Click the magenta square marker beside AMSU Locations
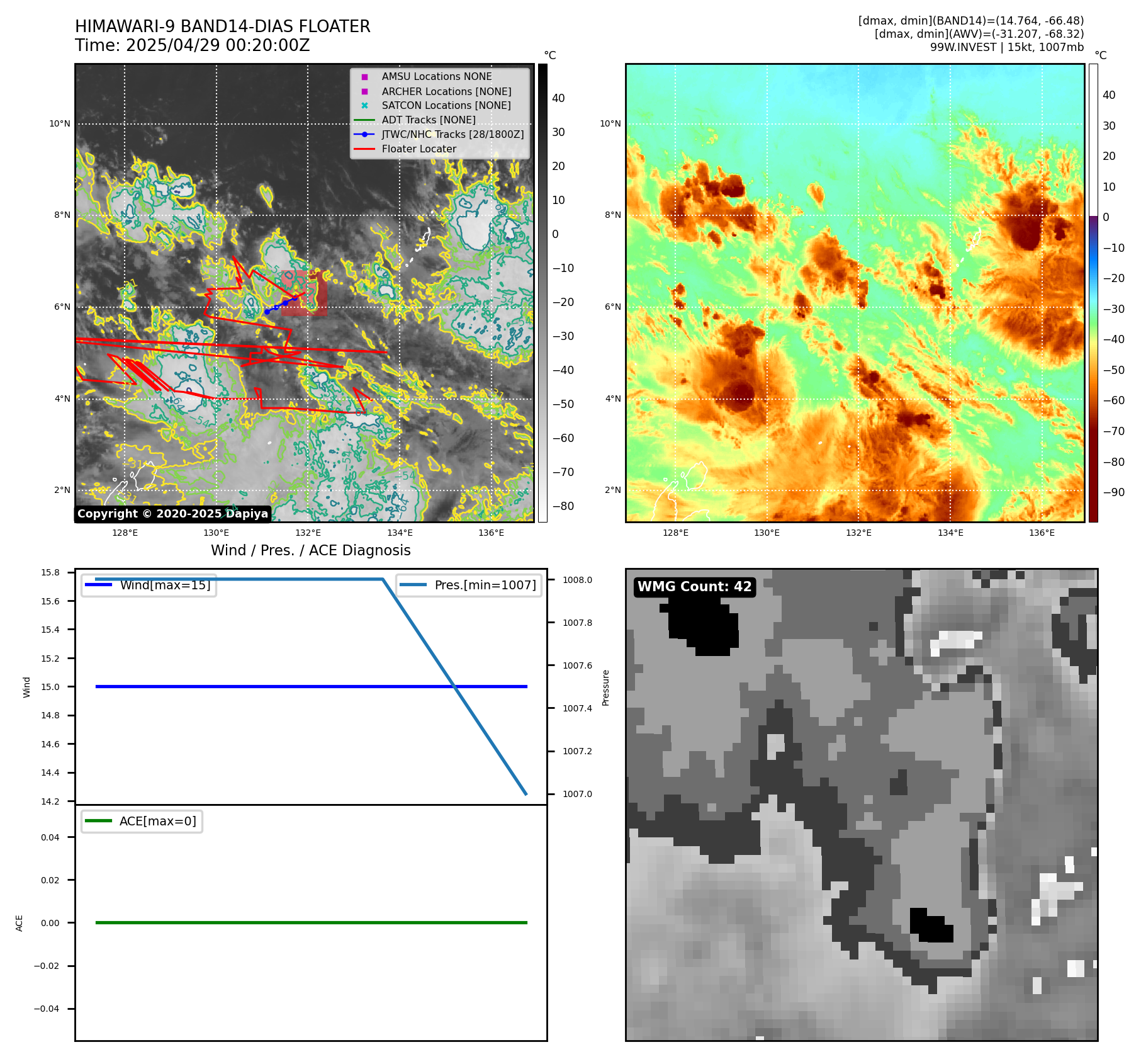 click(364, 77)
